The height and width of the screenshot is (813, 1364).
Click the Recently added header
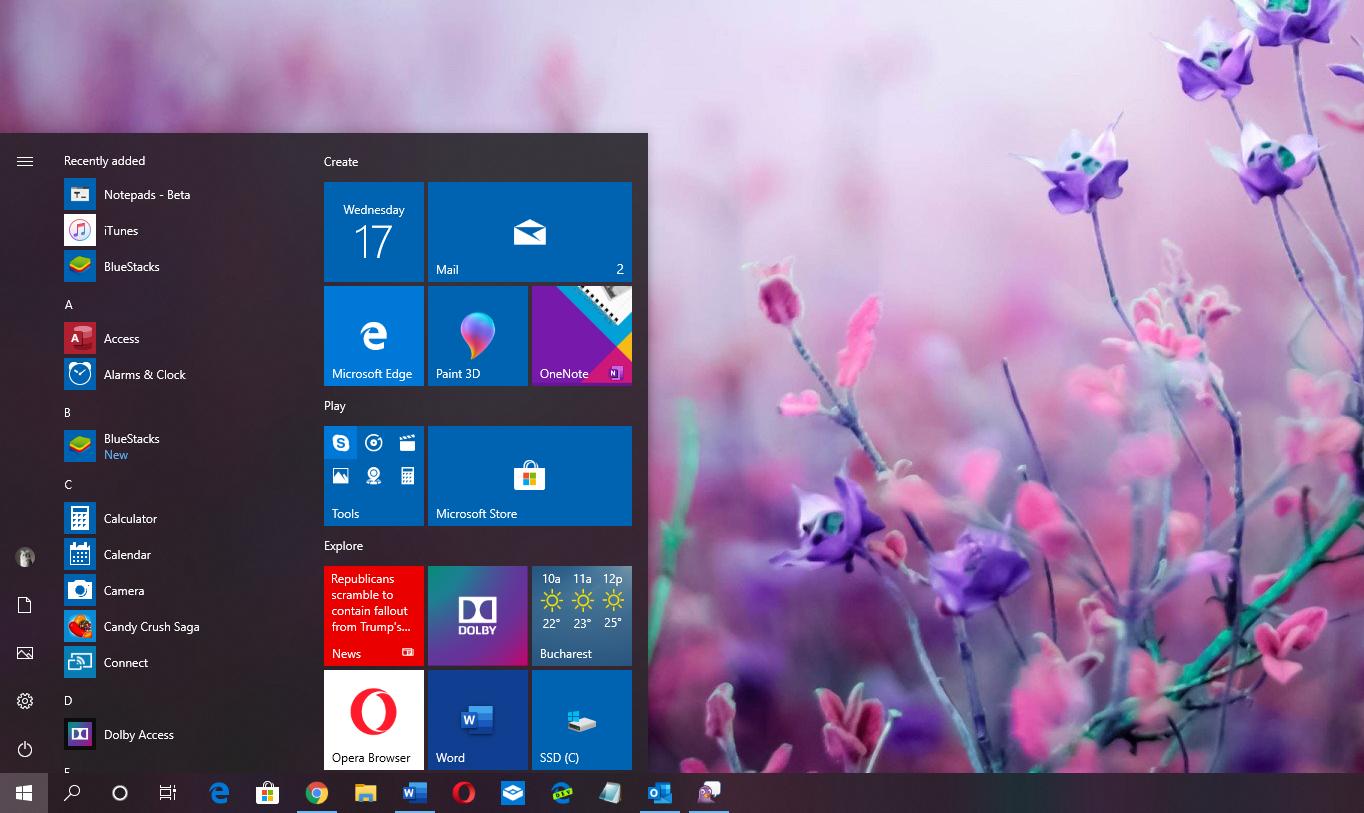(104, 161)
